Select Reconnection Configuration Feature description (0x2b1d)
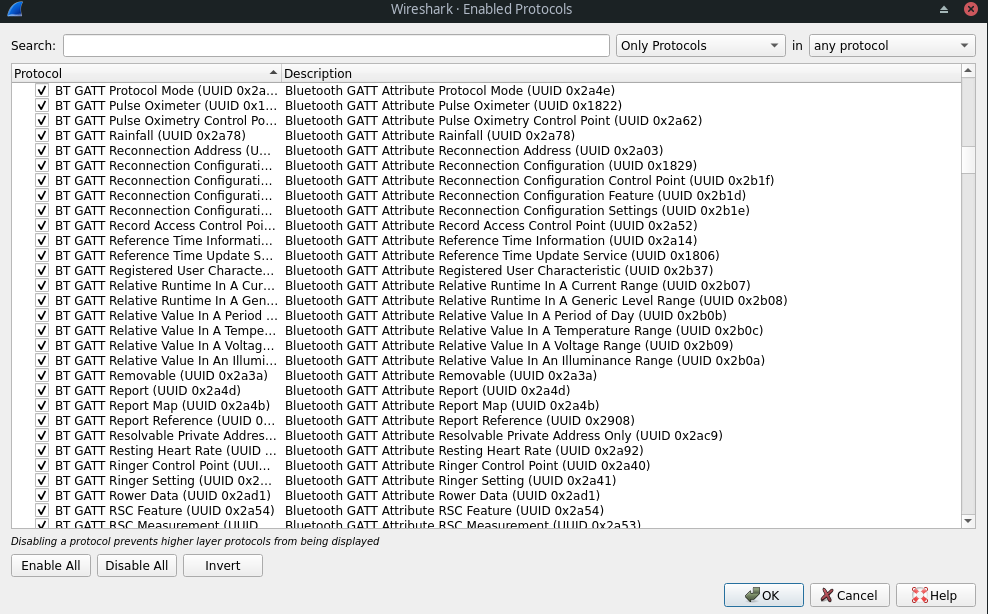This screenshot has height=614, width=988. 515,195
